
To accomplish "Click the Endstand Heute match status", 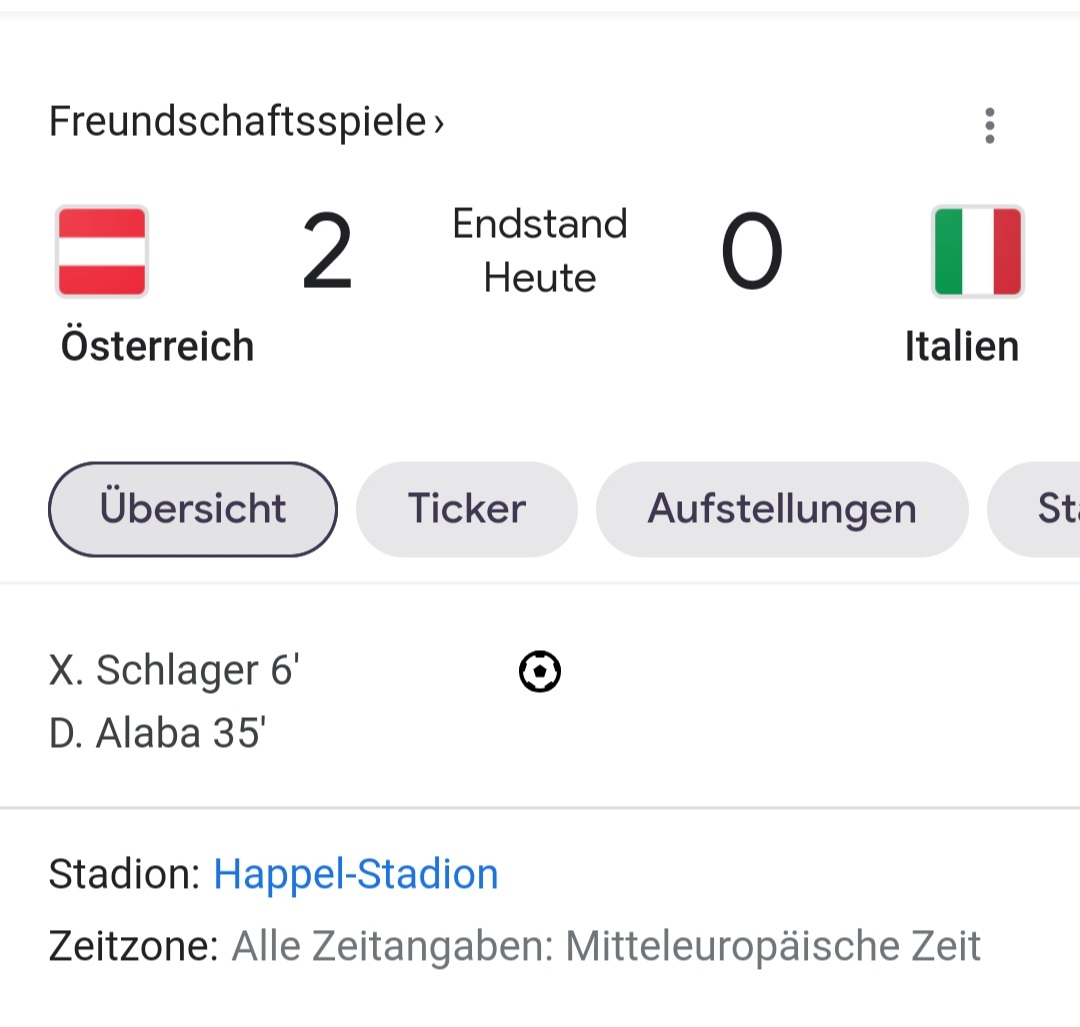I will 540,251.
